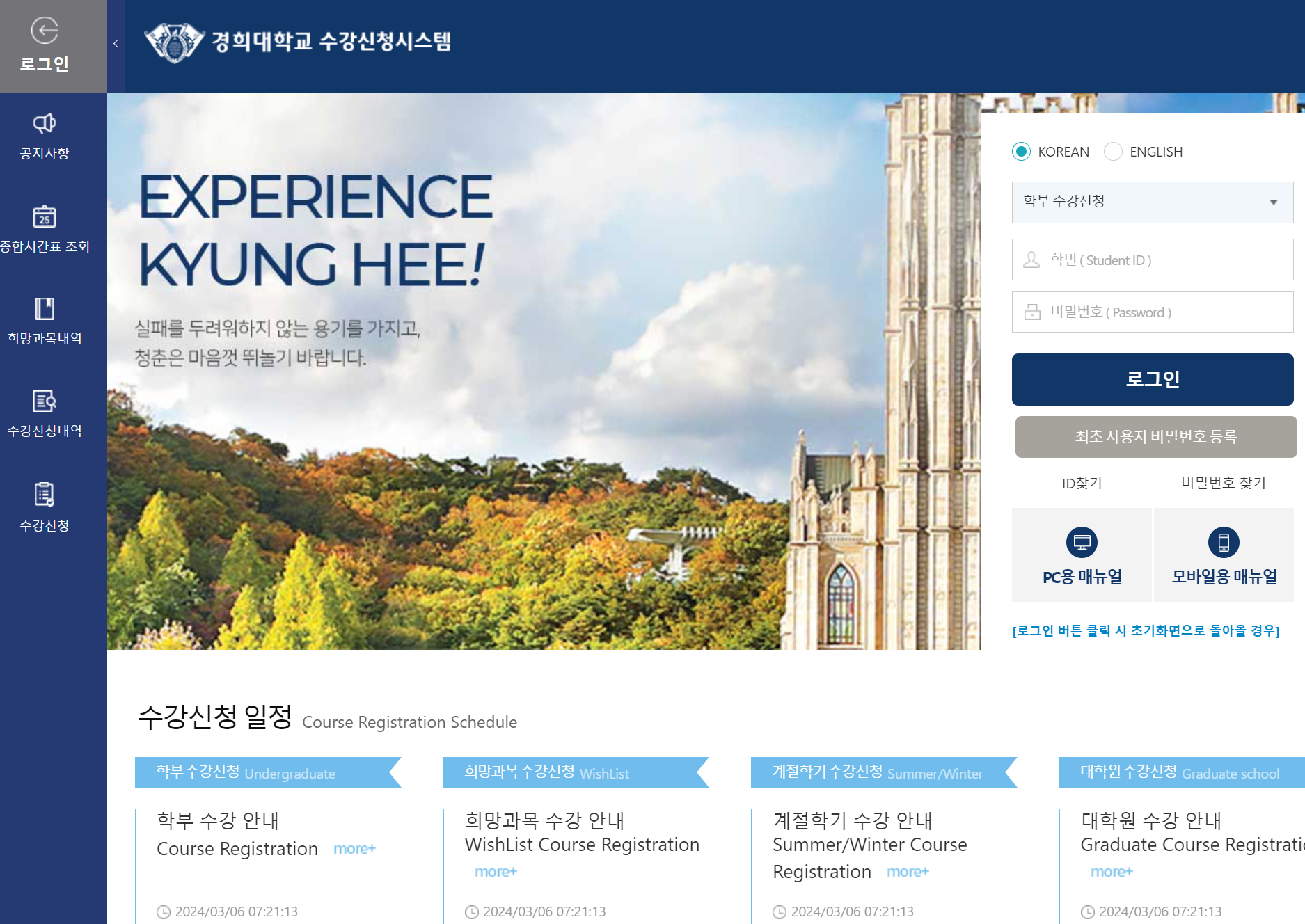Viewport: 1305px width, 924px height.
Task: Select the KOREAN language radio button
Action: (x=1021, y=152)
